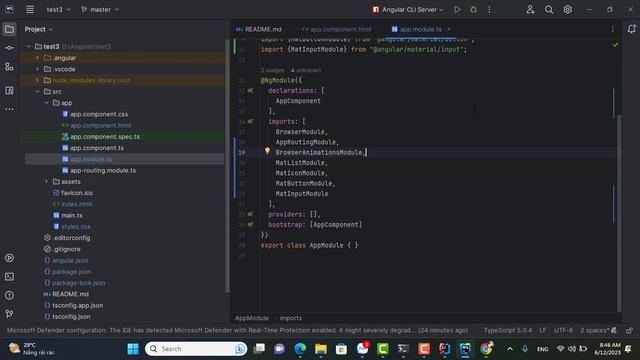Open the test3 project dropdown

(x=58, y=9)
